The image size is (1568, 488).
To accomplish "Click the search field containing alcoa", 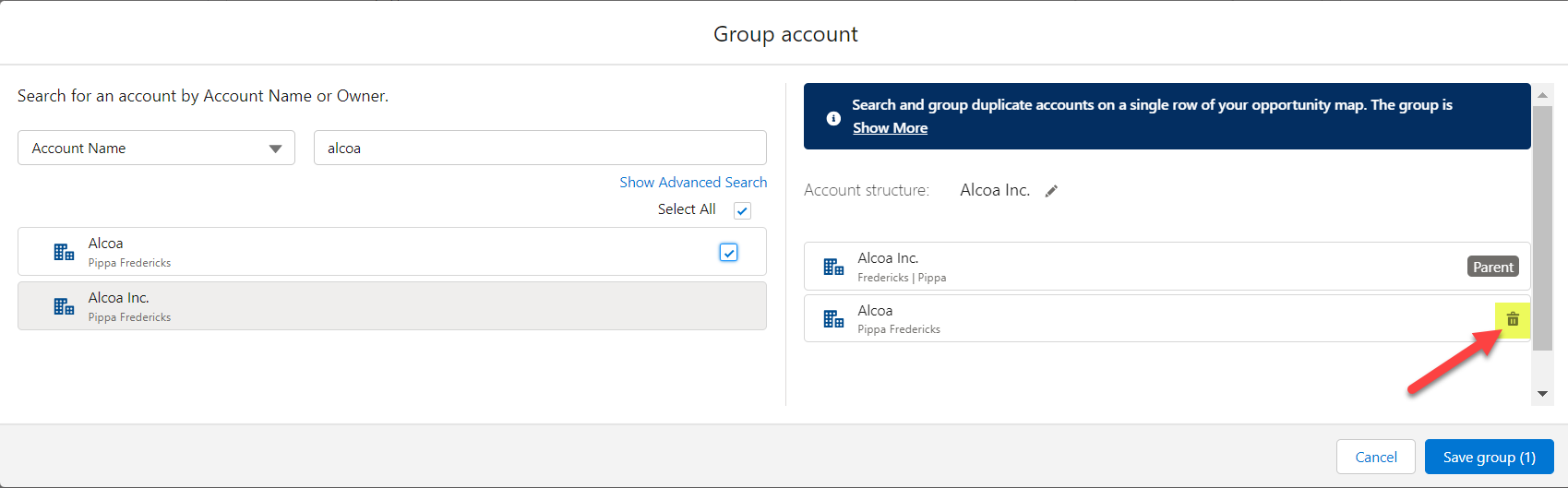I will [540, 148].
